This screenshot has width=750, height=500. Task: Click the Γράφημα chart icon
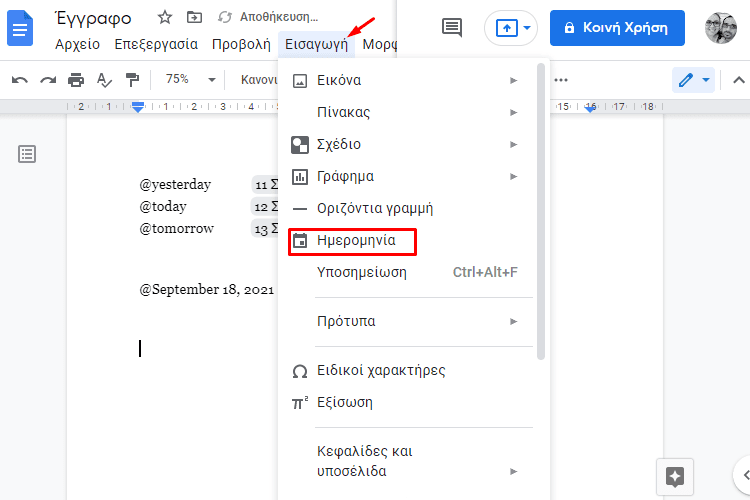[300, 177]
